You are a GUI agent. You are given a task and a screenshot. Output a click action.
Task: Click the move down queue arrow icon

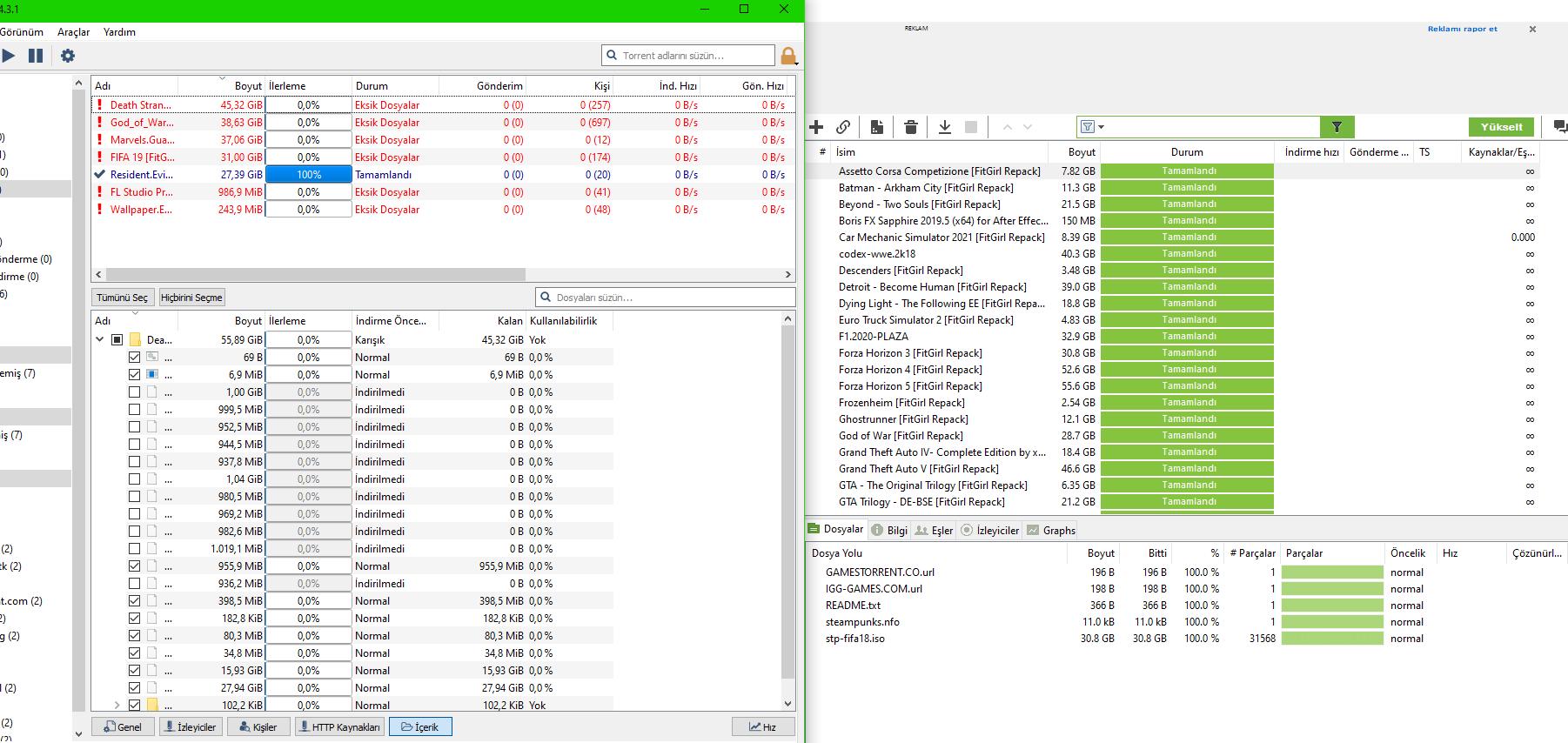(x=1028, y=127)
